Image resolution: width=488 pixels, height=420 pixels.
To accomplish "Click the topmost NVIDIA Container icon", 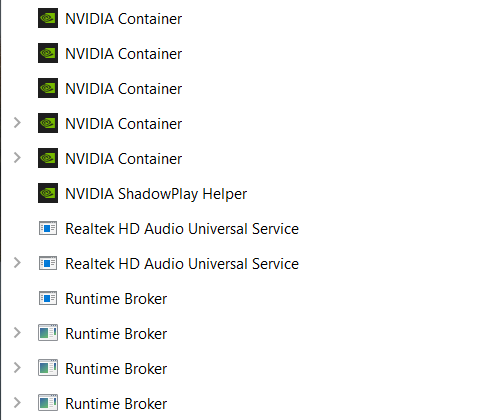I will coord(48,18).
